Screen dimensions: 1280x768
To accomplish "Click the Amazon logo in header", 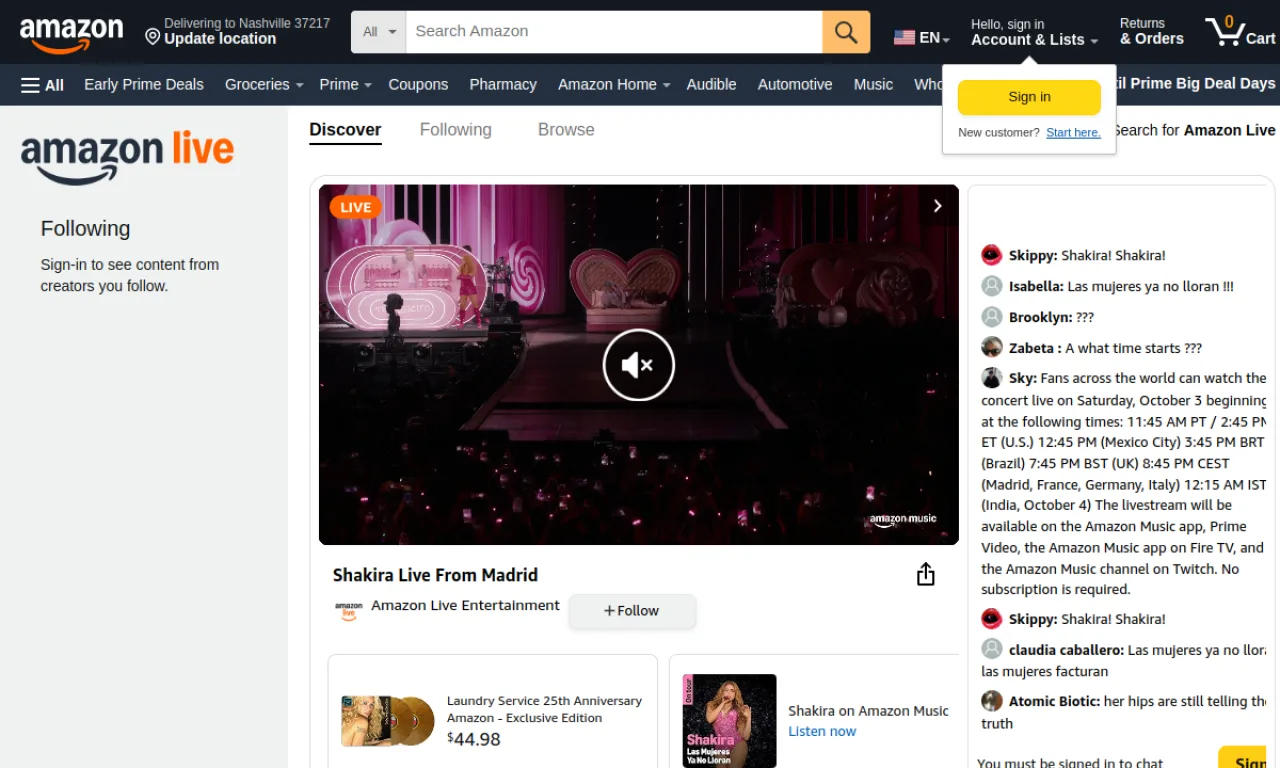I will click(x=71, y=35).
